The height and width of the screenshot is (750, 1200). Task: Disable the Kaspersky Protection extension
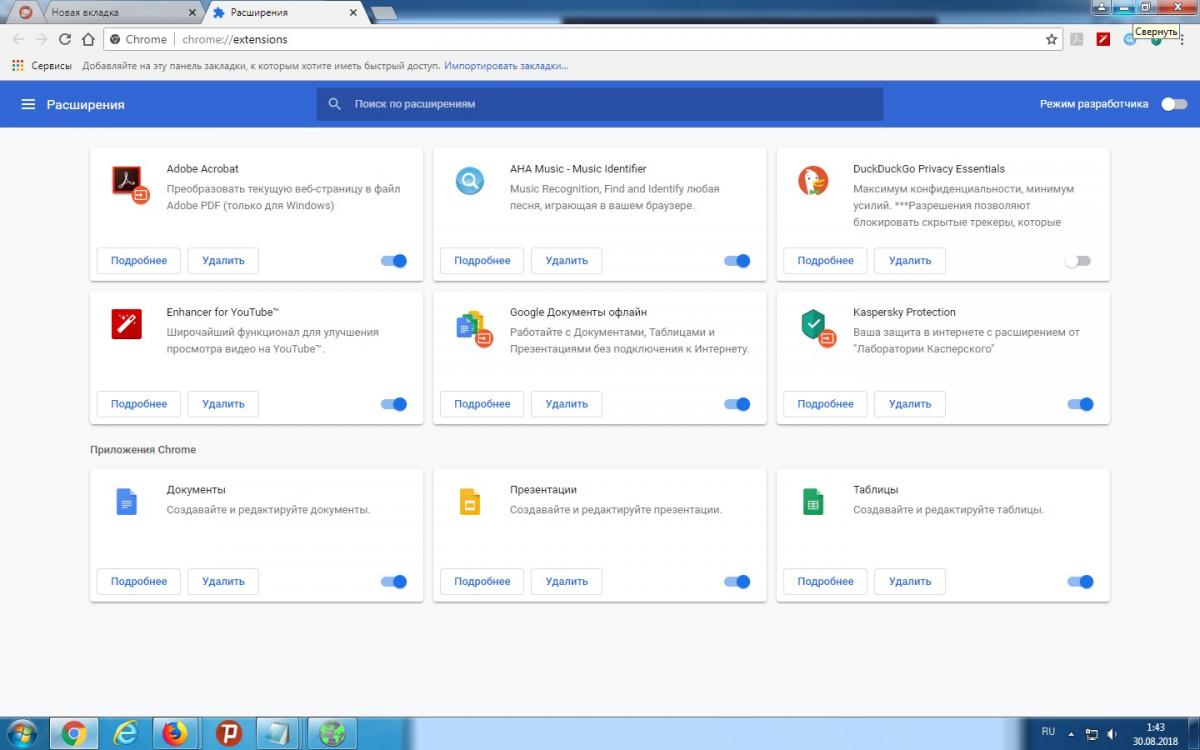[x=1080, y=404]
